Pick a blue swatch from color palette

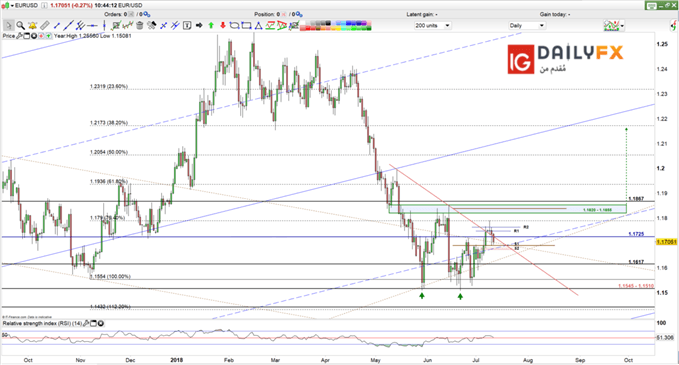pos(350,23)
